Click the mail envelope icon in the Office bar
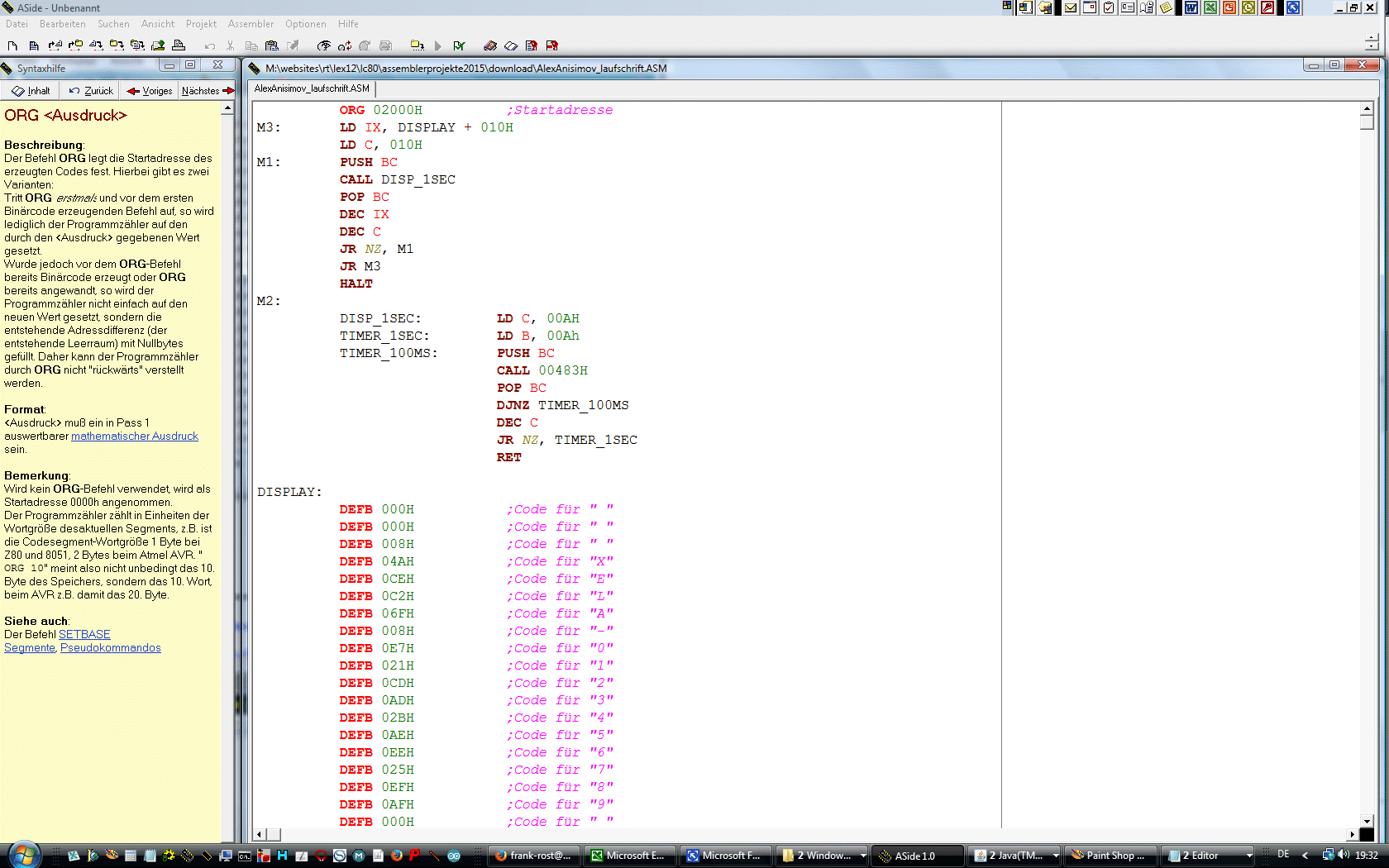 click(1071, 7)
